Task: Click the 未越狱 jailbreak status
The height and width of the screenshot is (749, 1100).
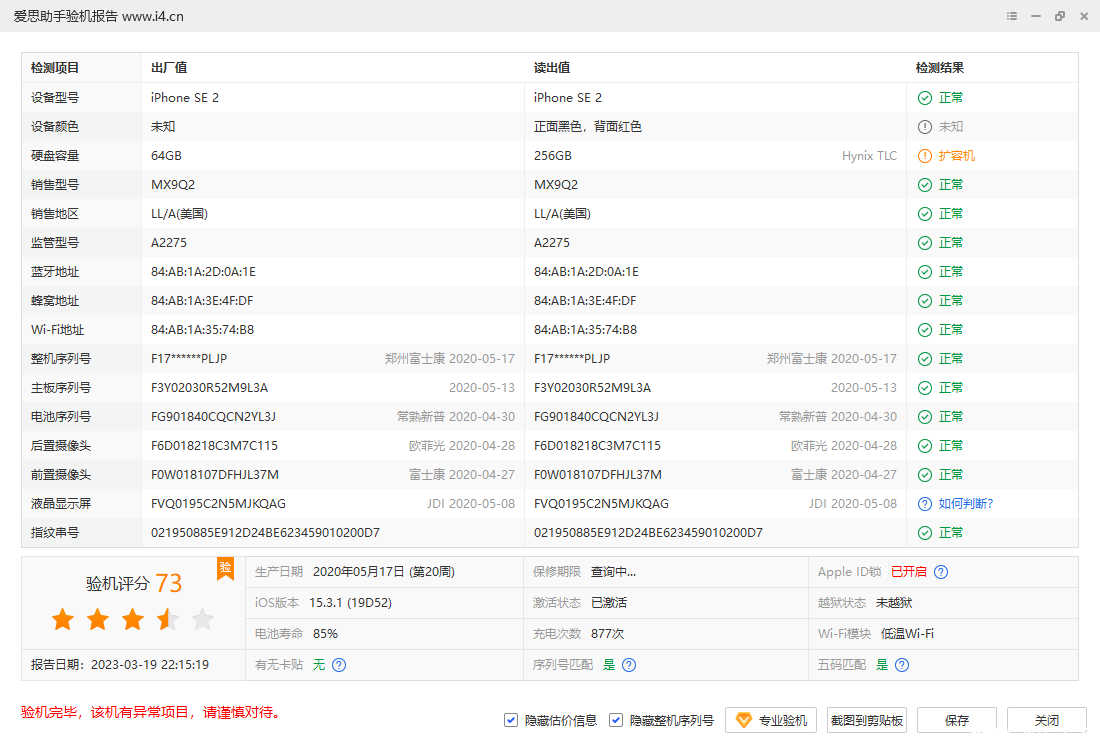Action: (894, 603)
